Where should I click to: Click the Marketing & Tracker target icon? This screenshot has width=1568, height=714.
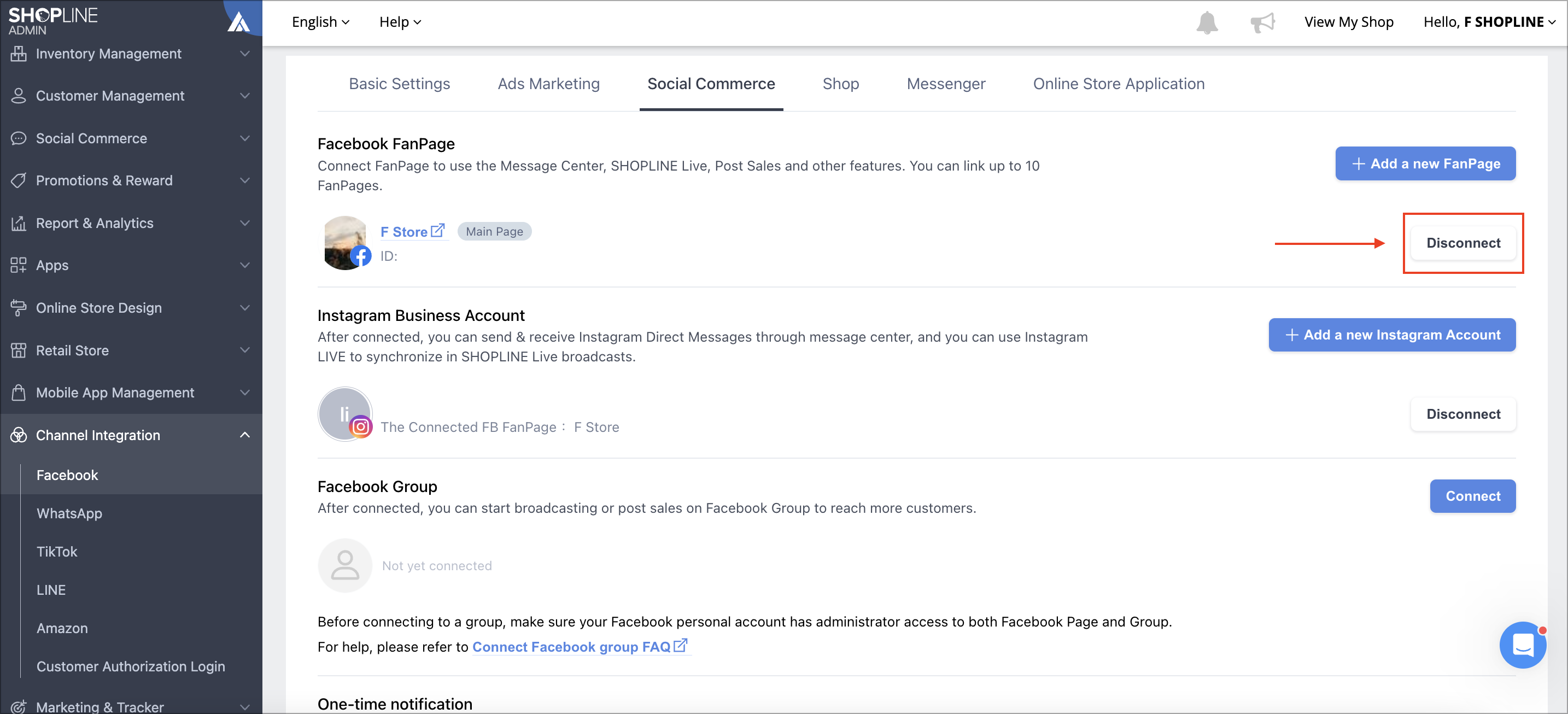19,706
